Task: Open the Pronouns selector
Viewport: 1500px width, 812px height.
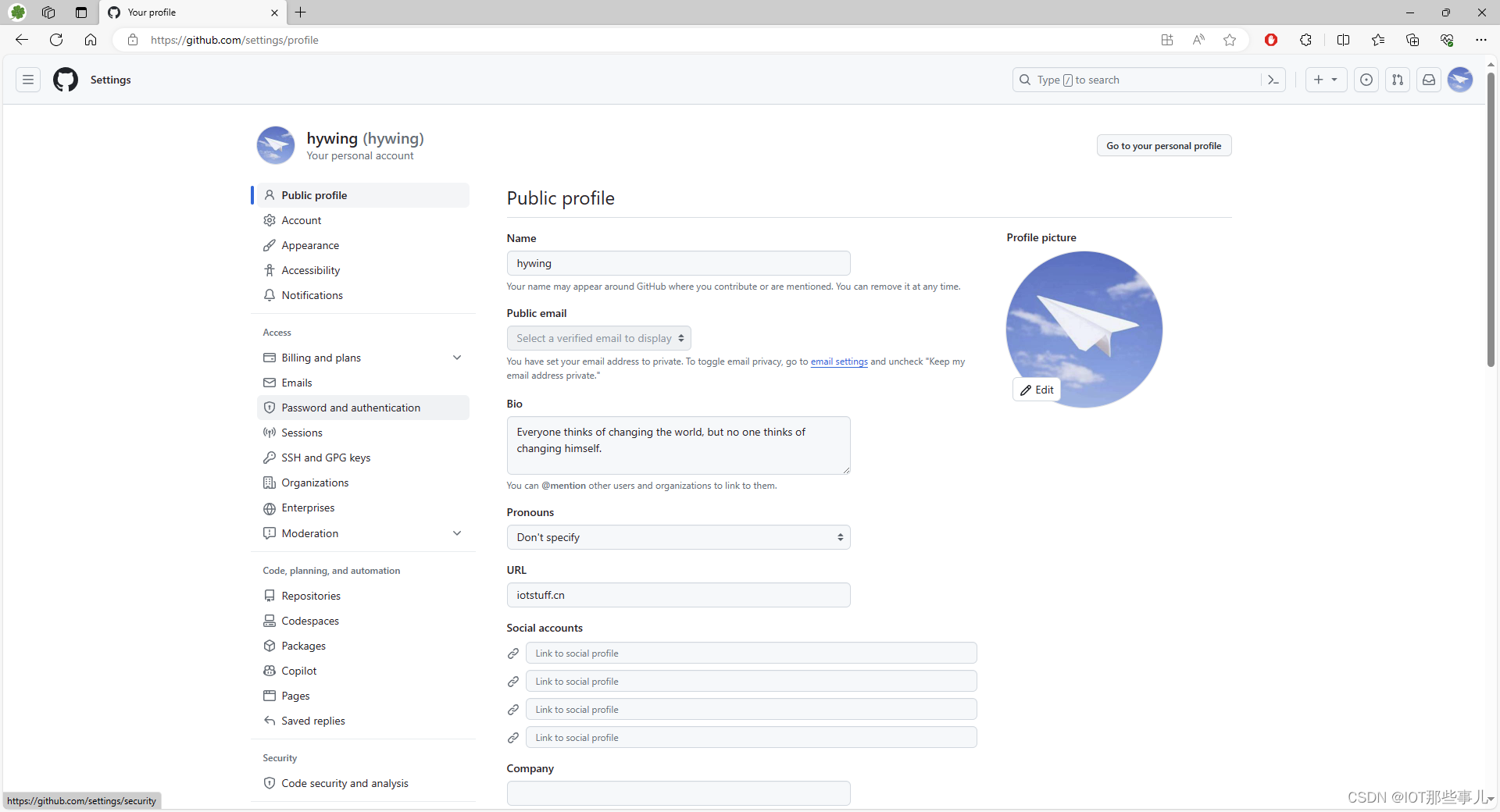Action: pos(678,537)
